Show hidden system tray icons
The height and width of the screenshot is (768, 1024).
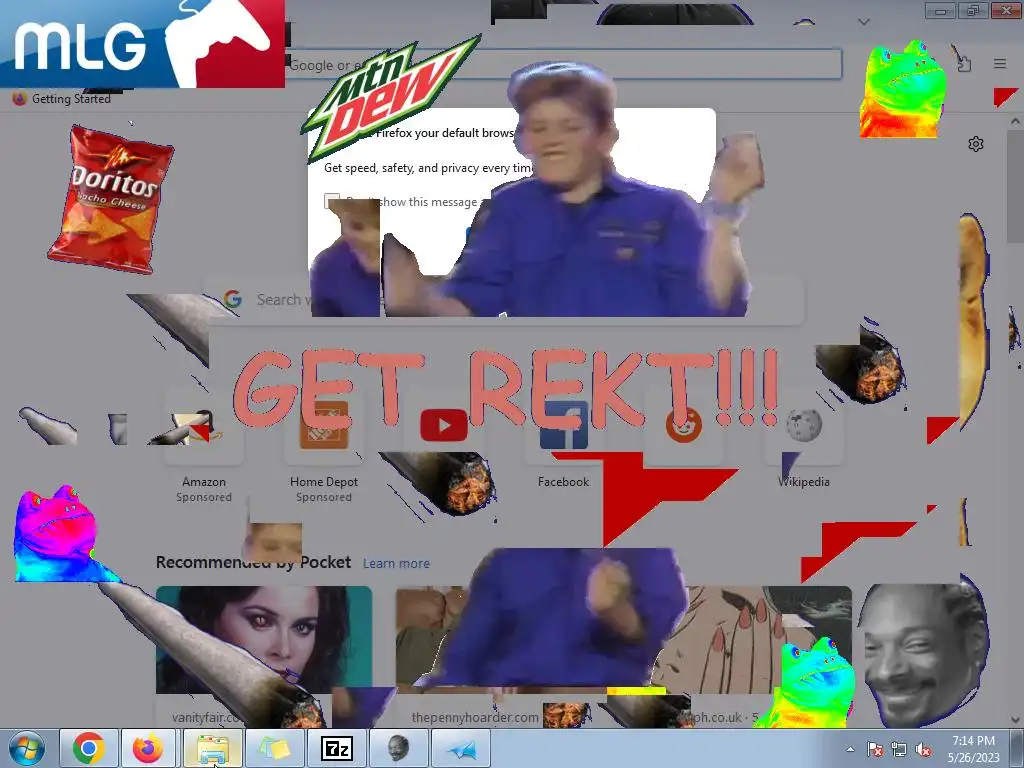pos(850,750)
